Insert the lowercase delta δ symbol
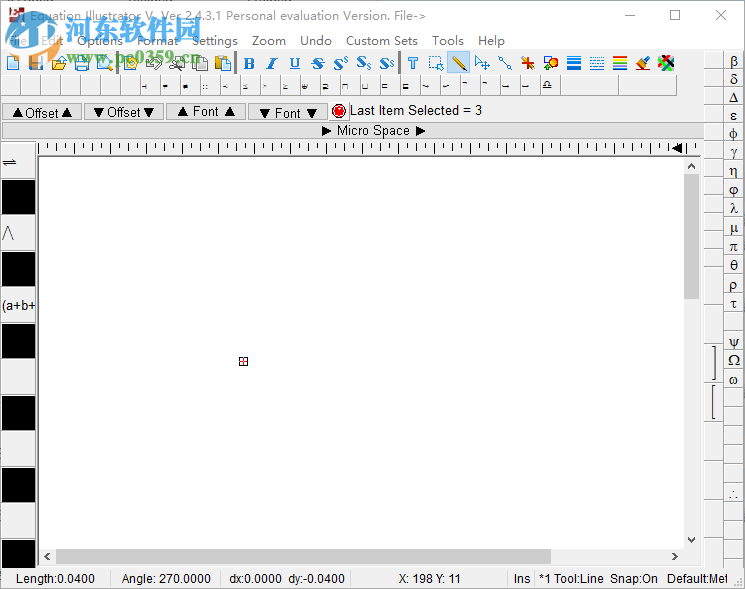 coord(734,79)
